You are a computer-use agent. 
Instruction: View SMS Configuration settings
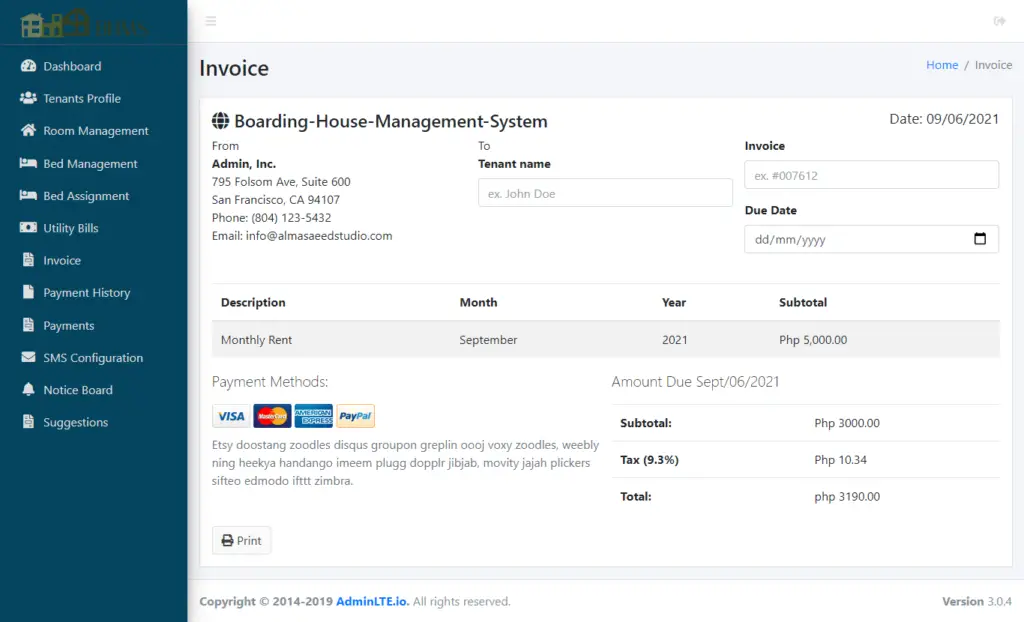click(90, 357)
